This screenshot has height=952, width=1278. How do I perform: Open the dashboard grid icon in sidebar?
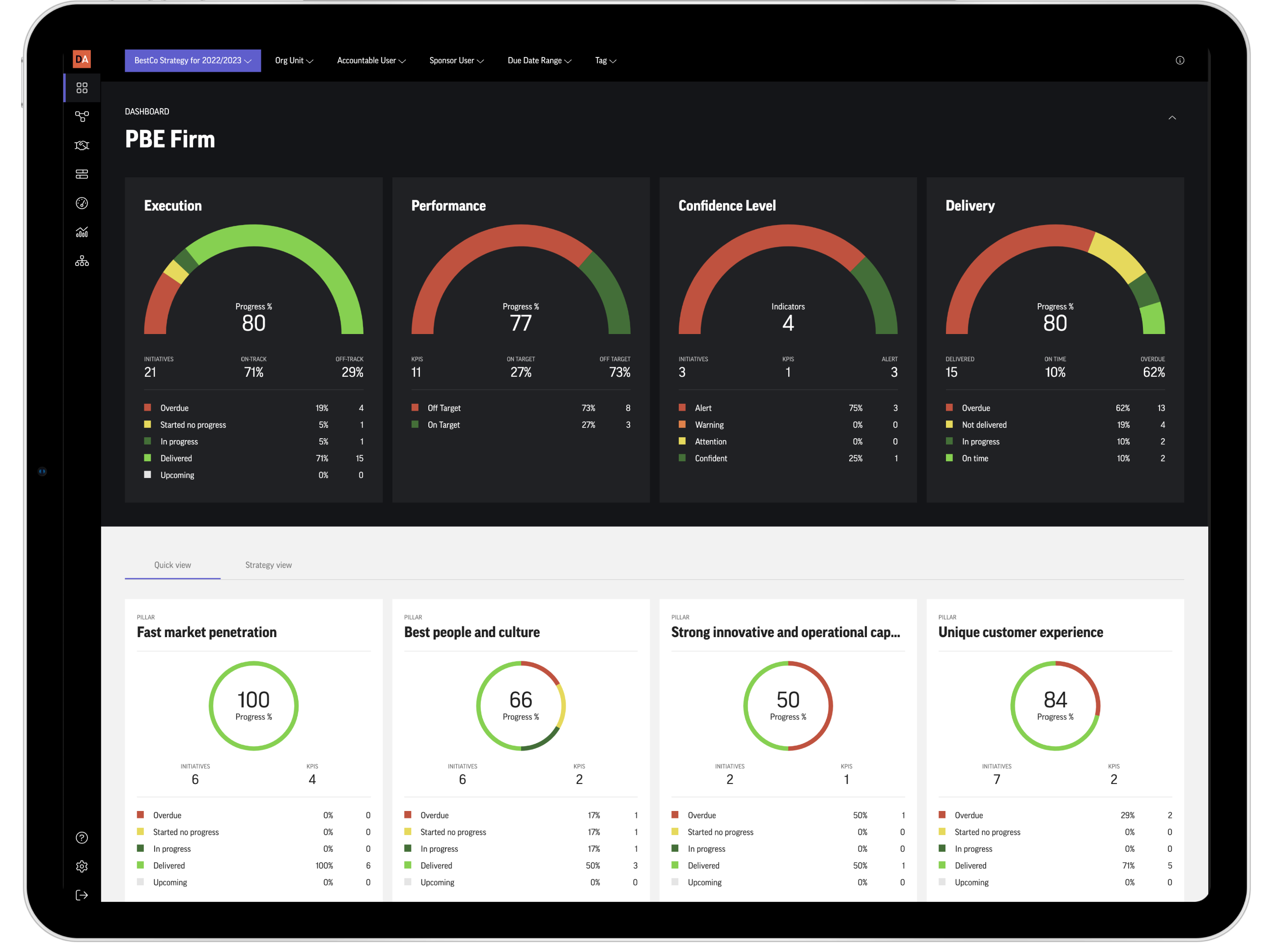[x=82, y=87]
